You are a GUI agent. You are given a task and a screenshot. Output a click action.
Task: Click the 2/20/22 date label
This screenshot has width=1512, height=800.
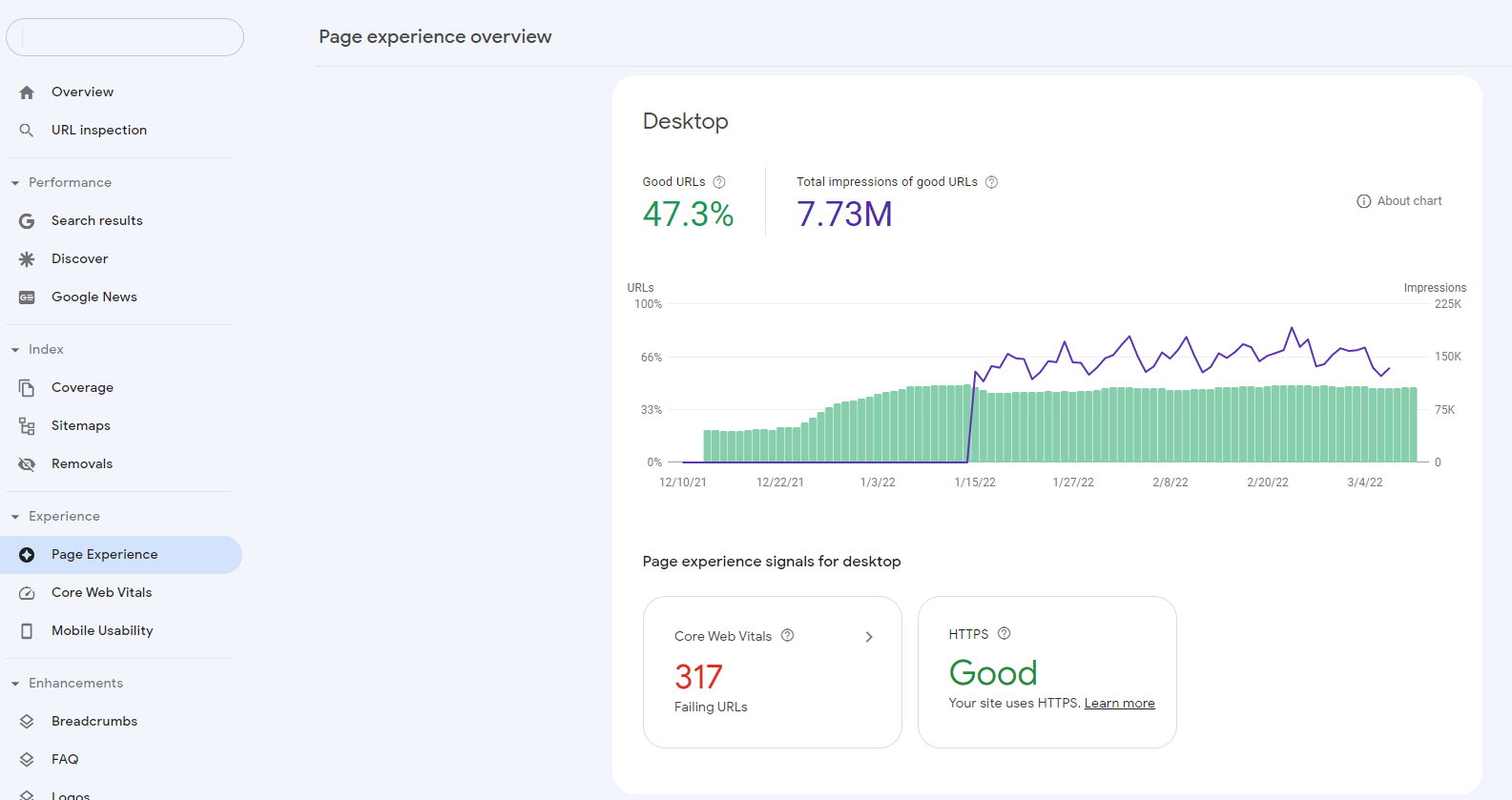pos(1268,482)
